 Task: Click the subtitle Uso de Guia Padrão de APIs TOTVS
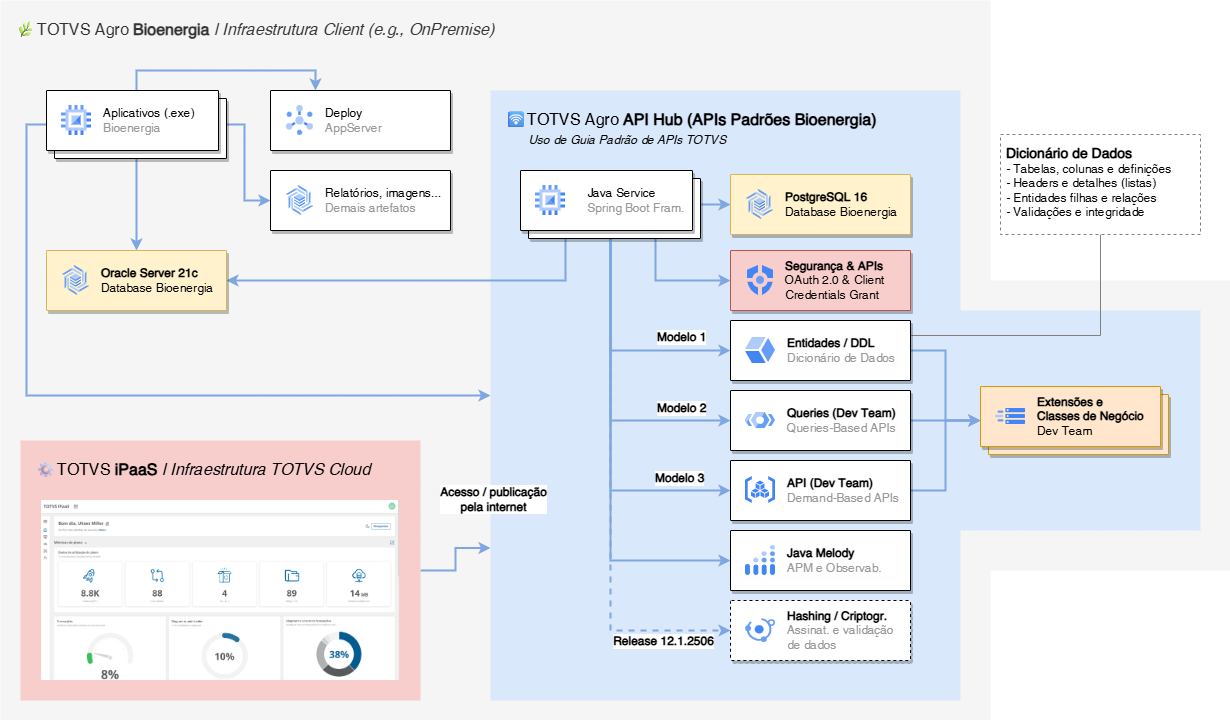628,140
